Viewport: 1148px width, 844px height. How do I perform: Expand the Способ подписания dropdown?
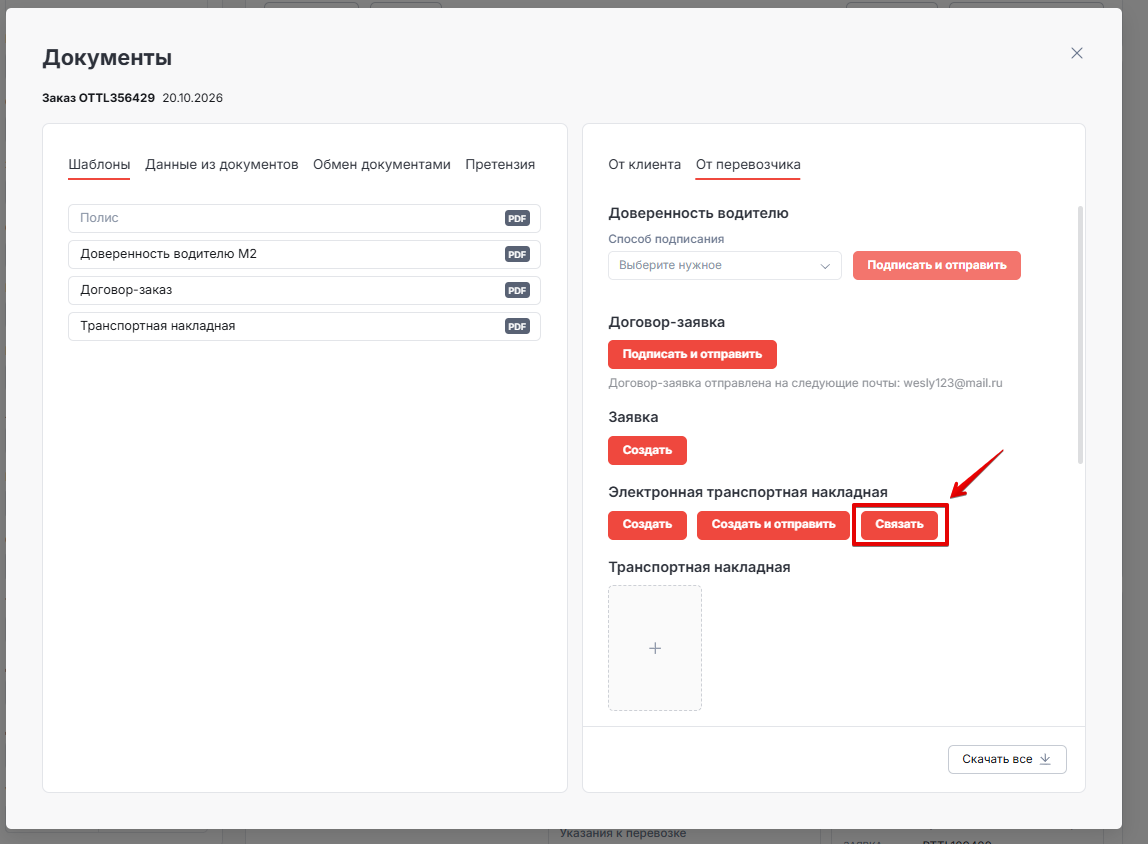[725, 265]
